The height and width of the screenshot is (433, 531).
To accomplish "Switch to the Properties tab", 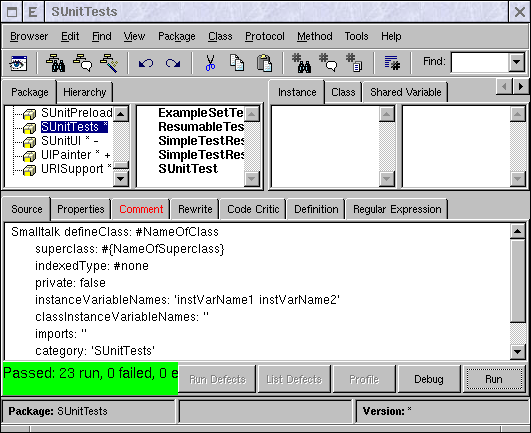I will point(81,209).
